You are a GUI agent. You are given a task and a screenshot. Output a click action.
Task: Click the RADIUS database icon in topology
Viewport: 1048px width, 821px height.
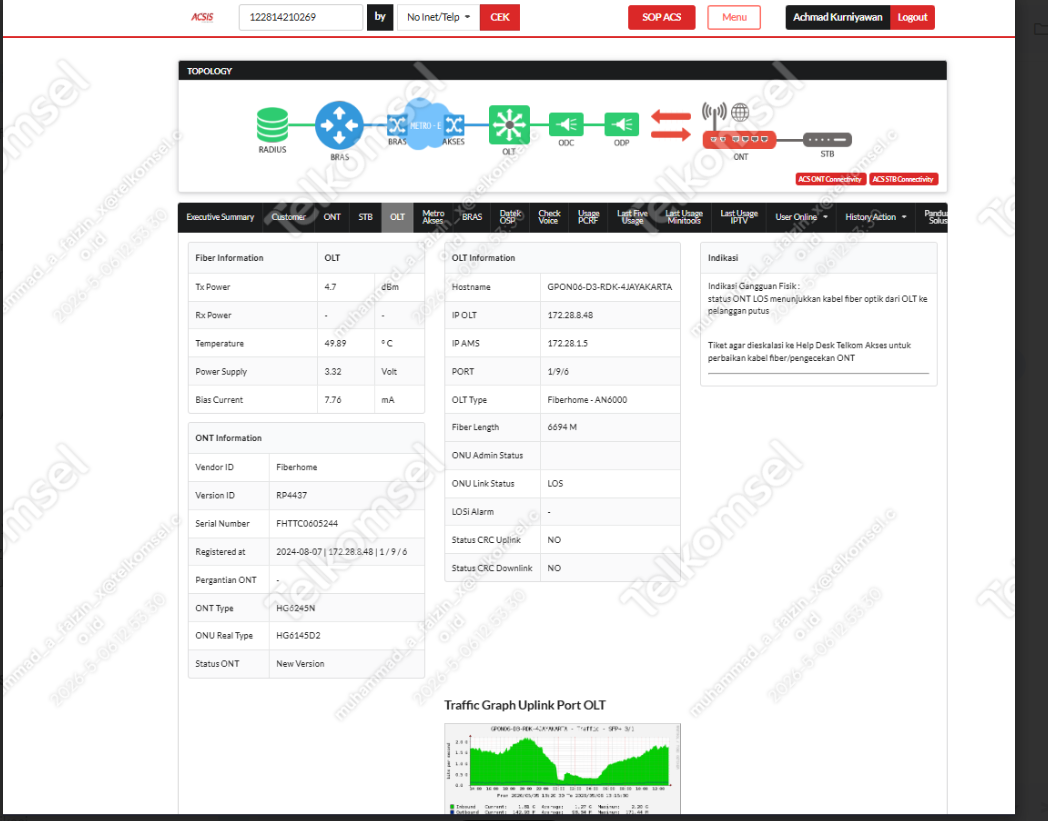pyautogui.click(x=272, y=125)
